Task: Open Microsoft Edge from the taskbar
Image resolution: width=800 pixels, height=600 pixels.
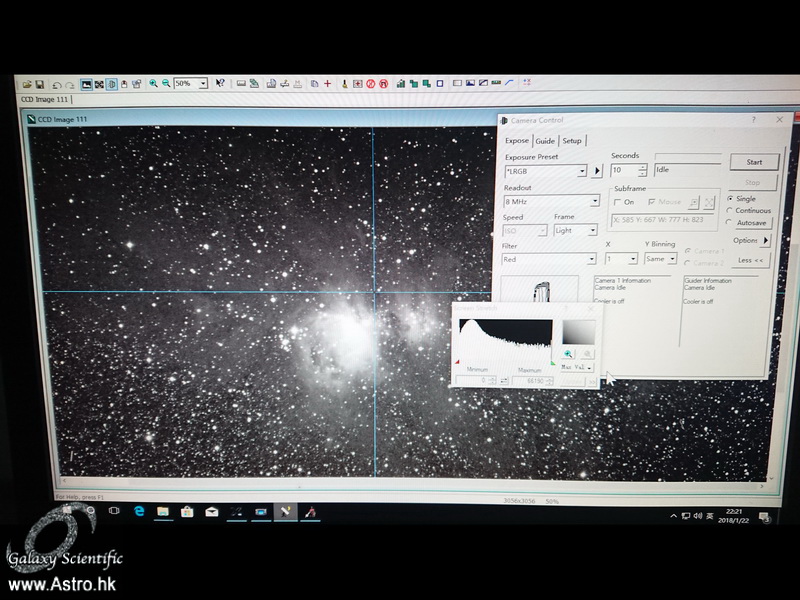Action: [140, 511]
